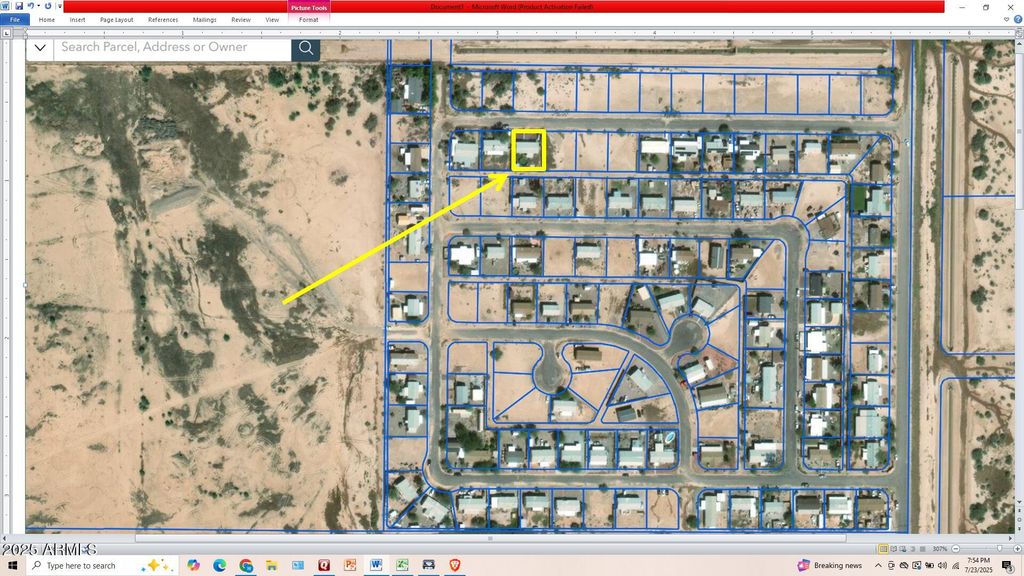
Task: Click the Redo icon in title bar
Action: pyautogui.click(x=48, y=6)
